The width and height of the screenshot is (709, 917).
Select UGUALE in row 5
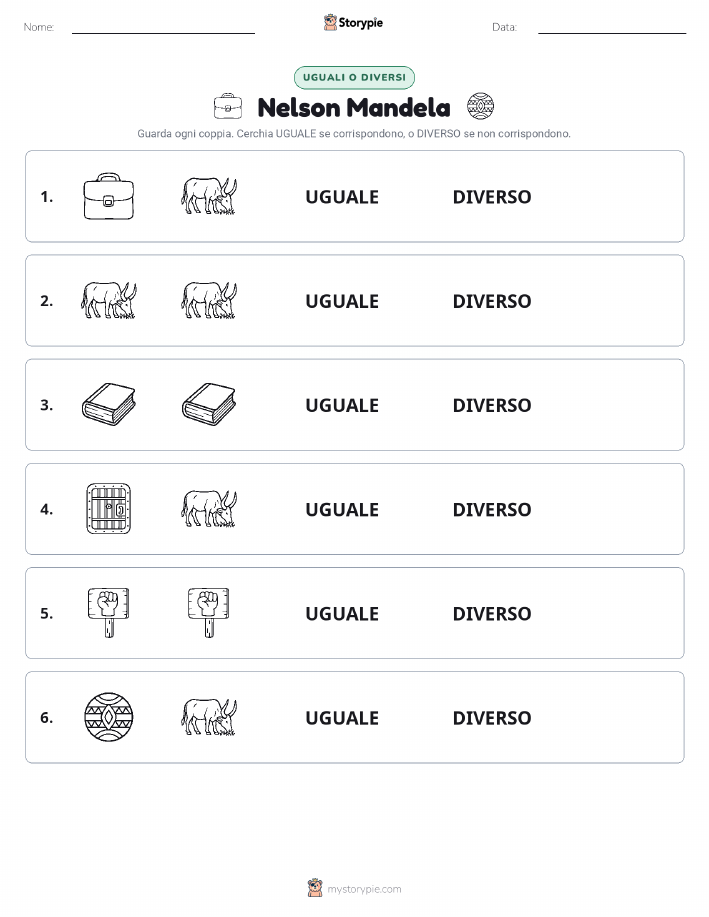click(342, 613)
